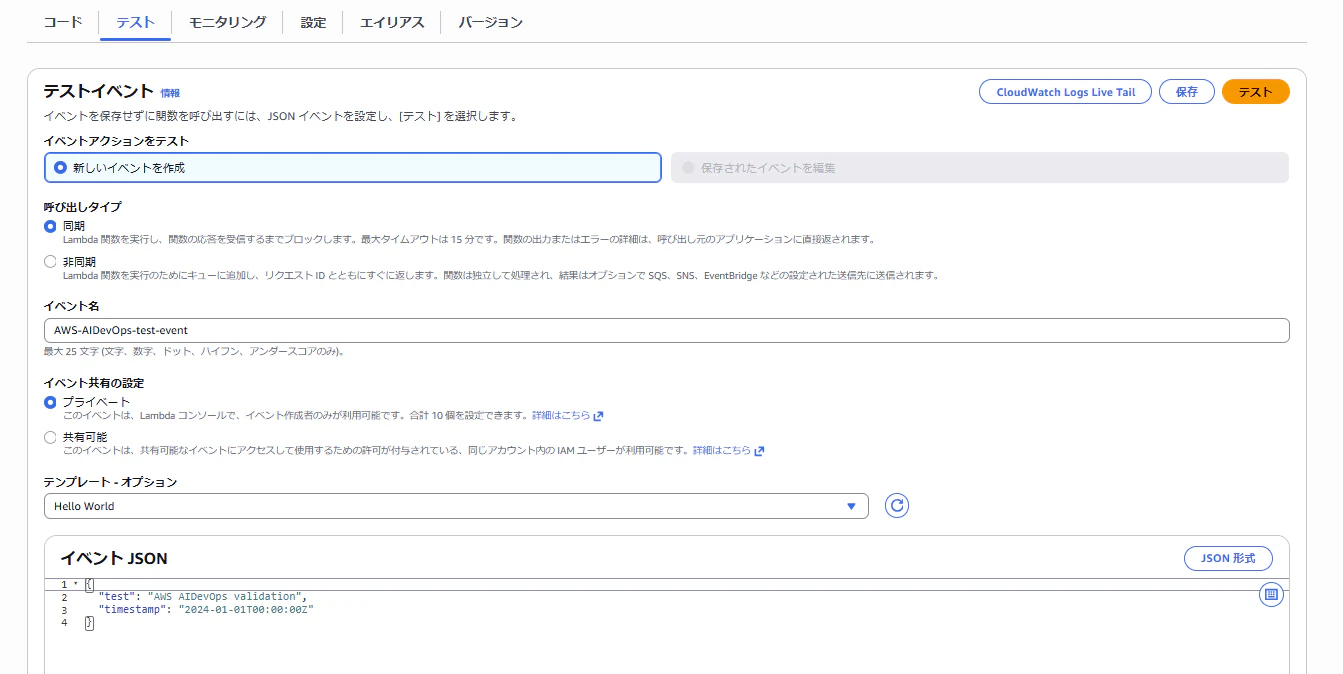
Task: Click the イベント JSON heading
Action: pyautogui.click(x=114, y=558)
